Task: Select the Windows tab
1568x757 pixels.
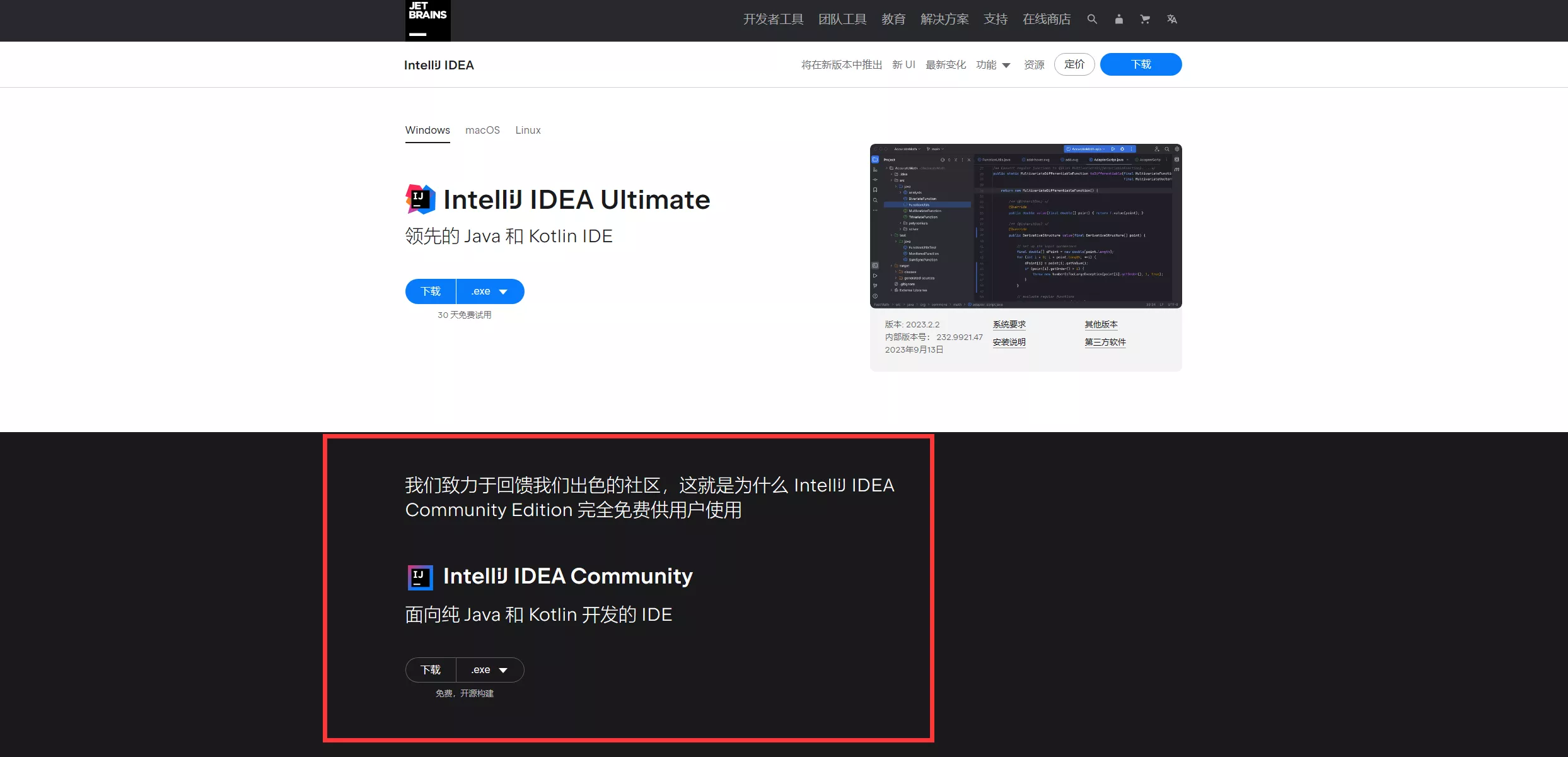Action: [x=427, y=130]
